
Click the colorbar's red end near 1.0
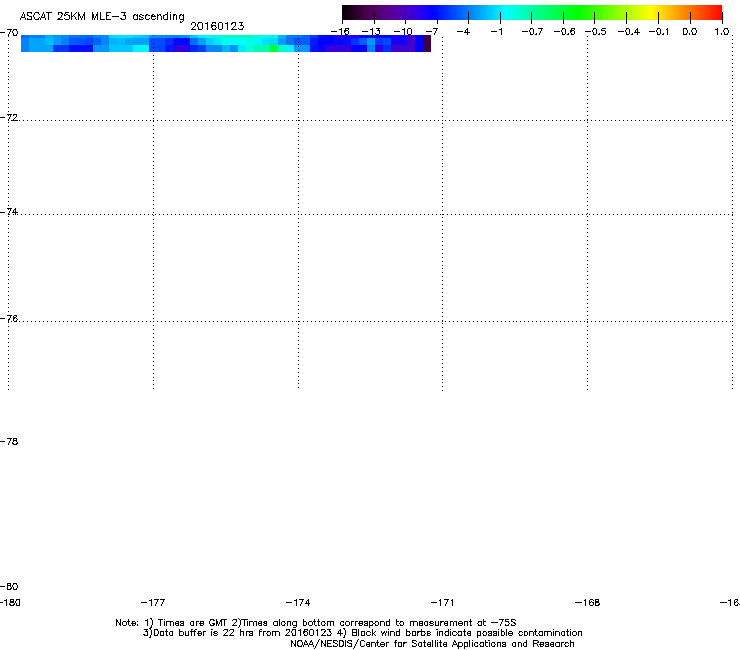click(x=715, y=12)
